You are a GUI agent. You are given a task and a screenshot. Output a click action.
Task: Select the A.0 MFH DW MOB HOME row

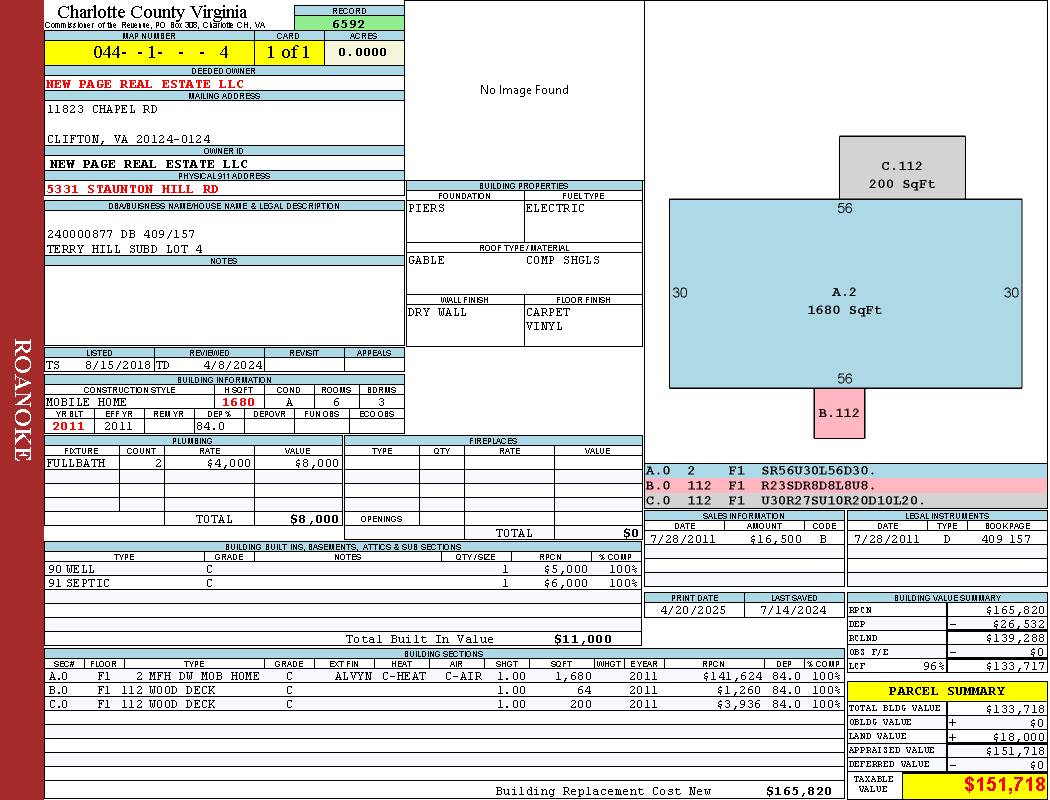[440, 676]
